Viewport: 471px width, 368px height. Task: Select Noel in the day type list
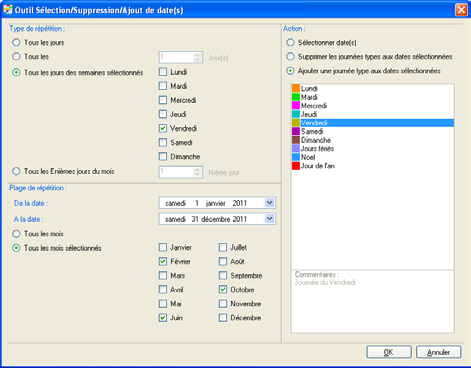click(372, 157)
